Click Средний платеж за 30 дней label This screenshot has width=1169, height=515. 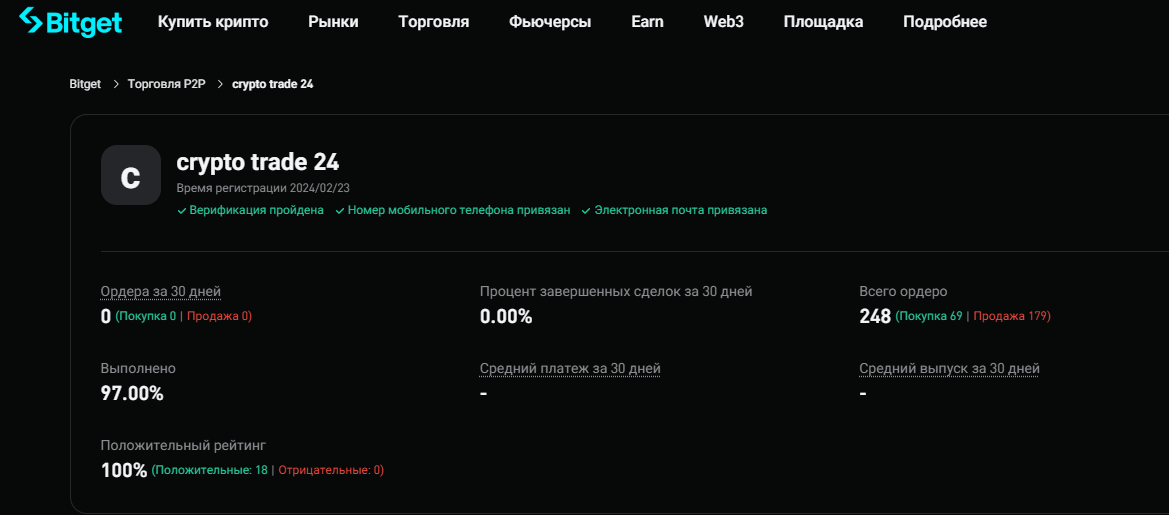point(570,368)
